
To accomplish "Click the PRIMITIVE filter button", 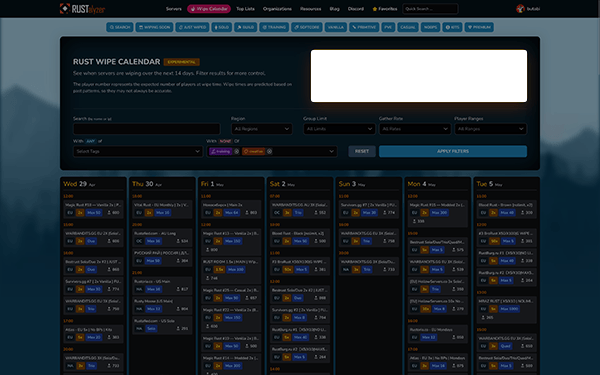I will [x=364, y=27].
